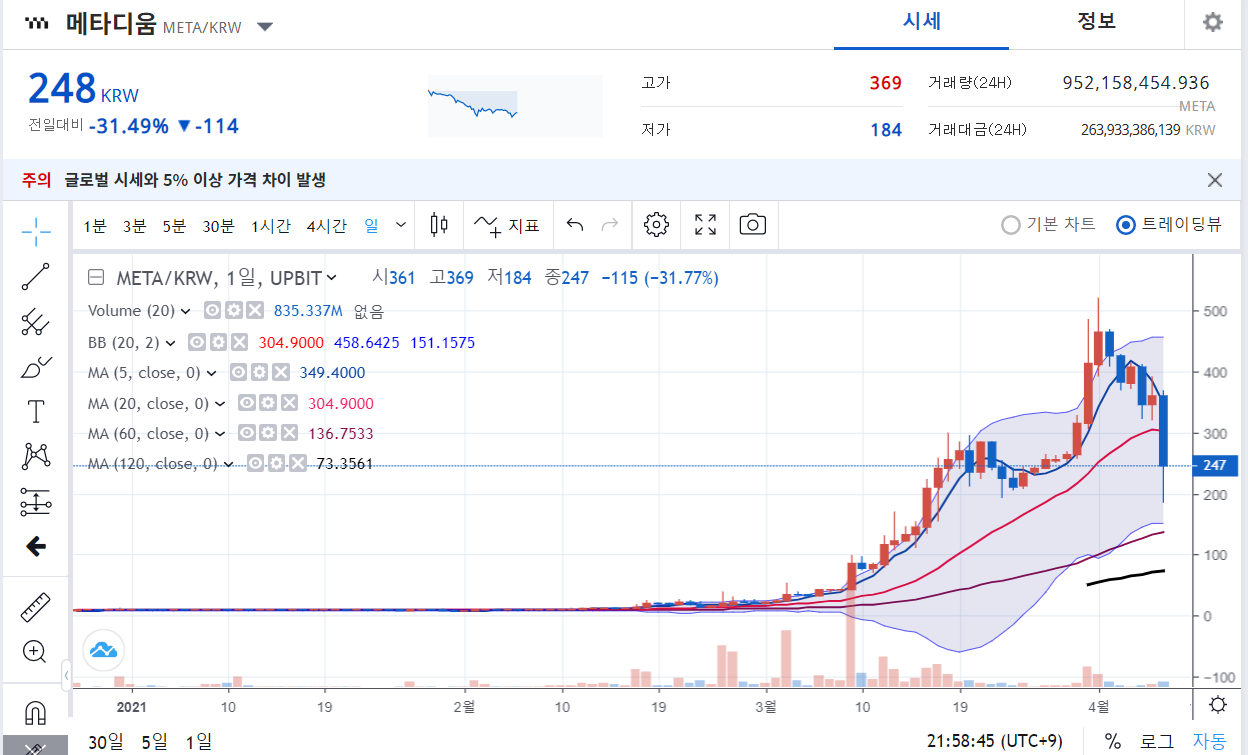Select the 기본 차트 radio button
The image size is (1248, 755).
click(1011, 225)
